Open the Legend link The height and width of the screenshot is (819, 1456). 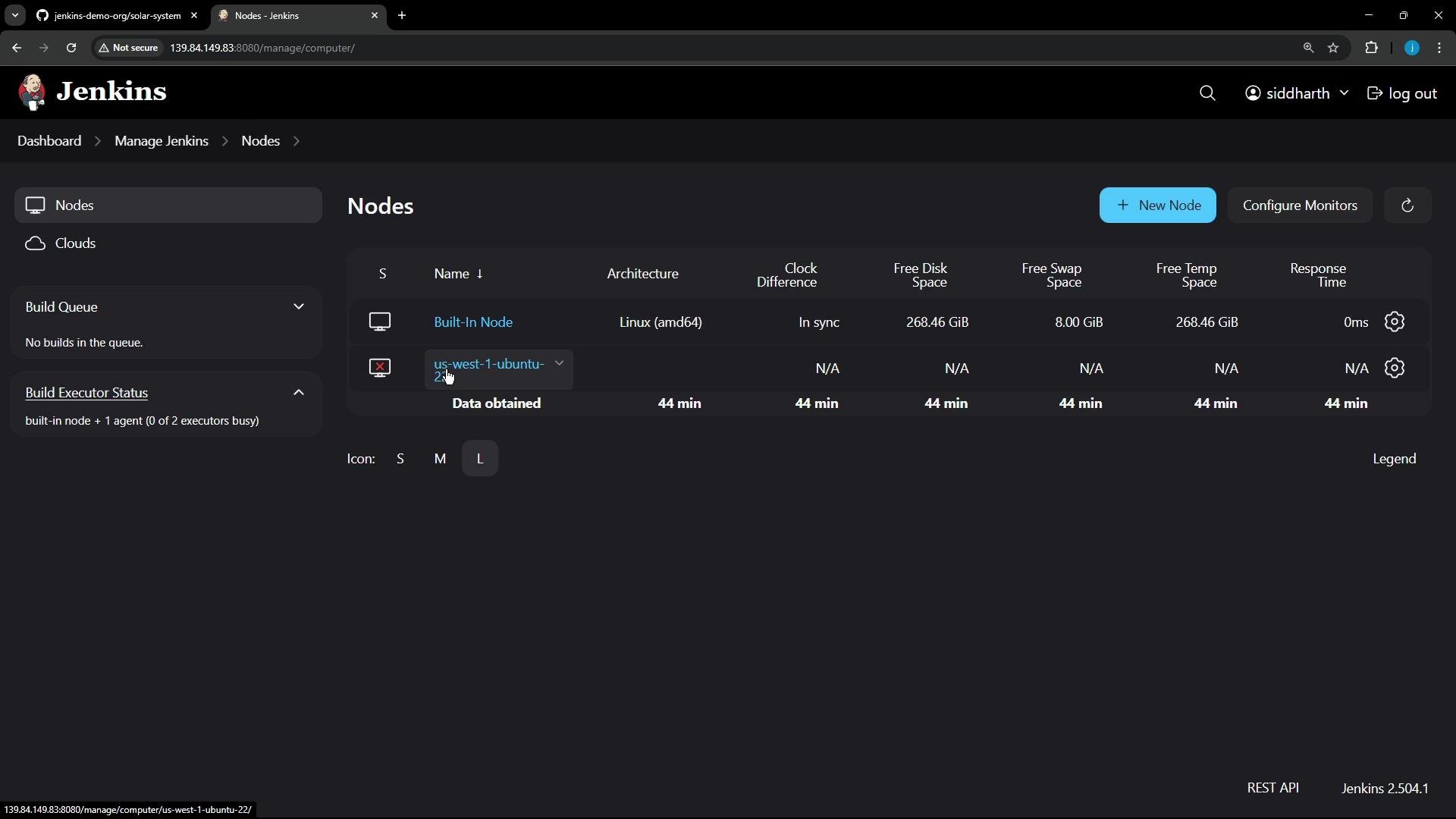[1395, 459]
